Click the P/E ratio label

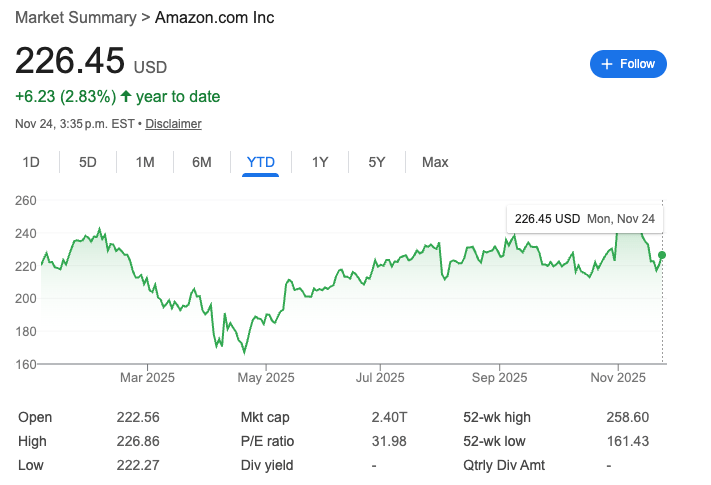[x=268, y=441]
